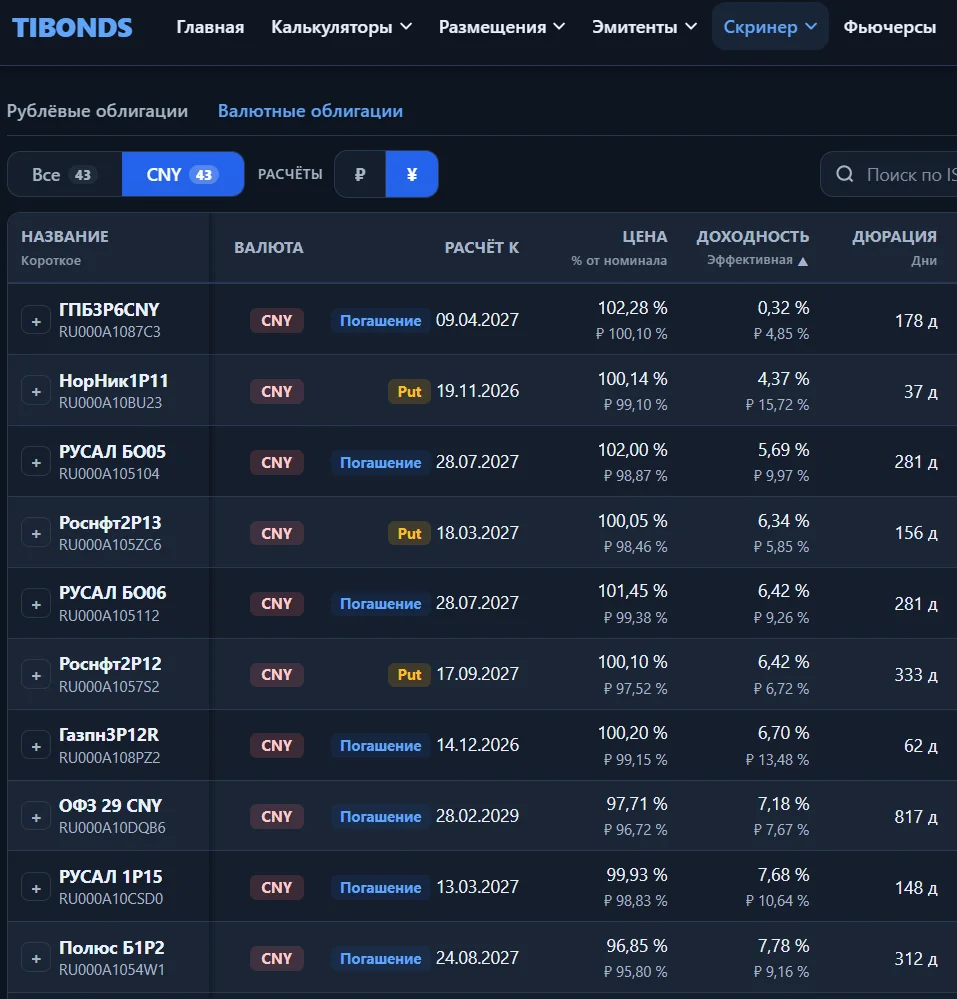Click the search magnifier icon
This screenshot has height=999, width=957.
[x=844, y=174]
